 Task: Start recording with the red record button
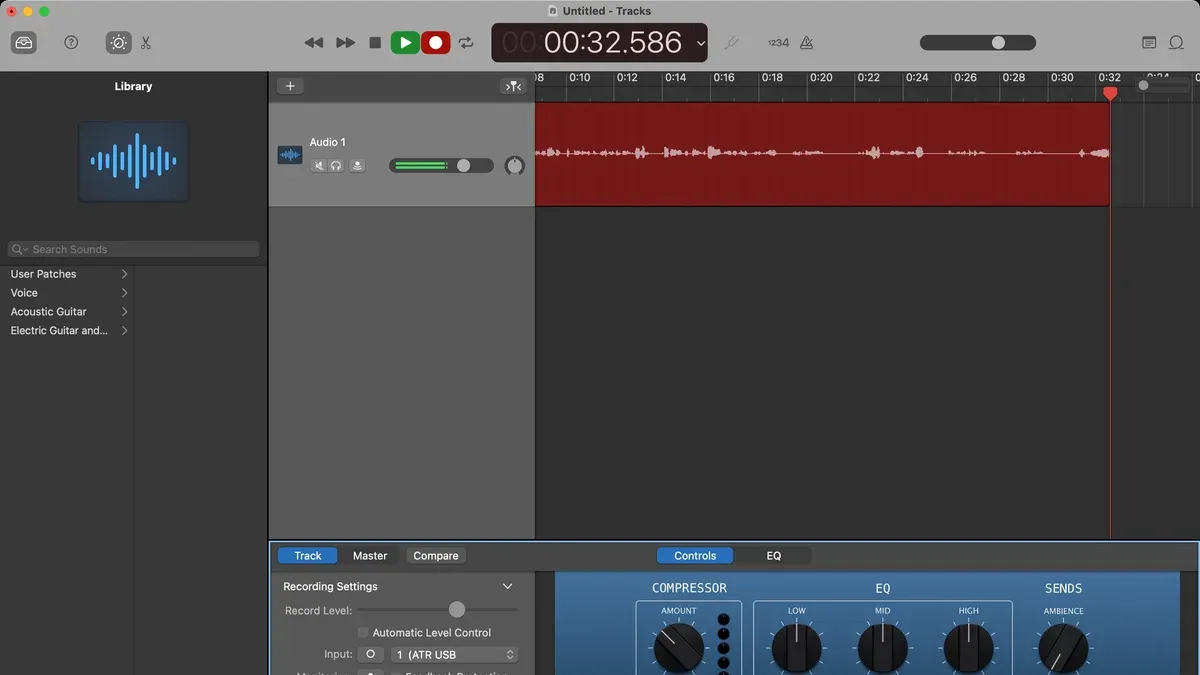435,43
